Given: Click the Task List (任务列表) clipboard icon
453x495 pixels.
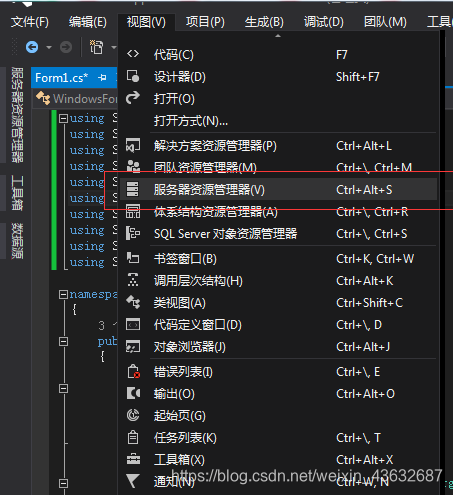Looking at the screenshot, I should click(133, 437).
